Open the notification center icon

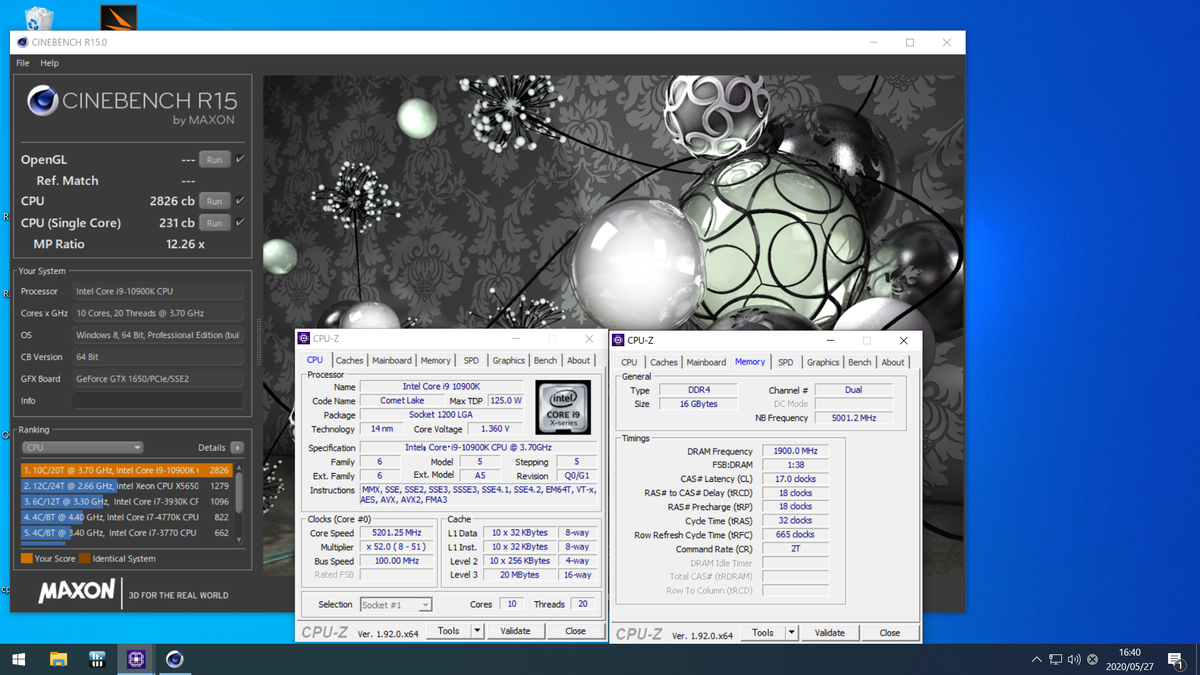point(1176,660)
